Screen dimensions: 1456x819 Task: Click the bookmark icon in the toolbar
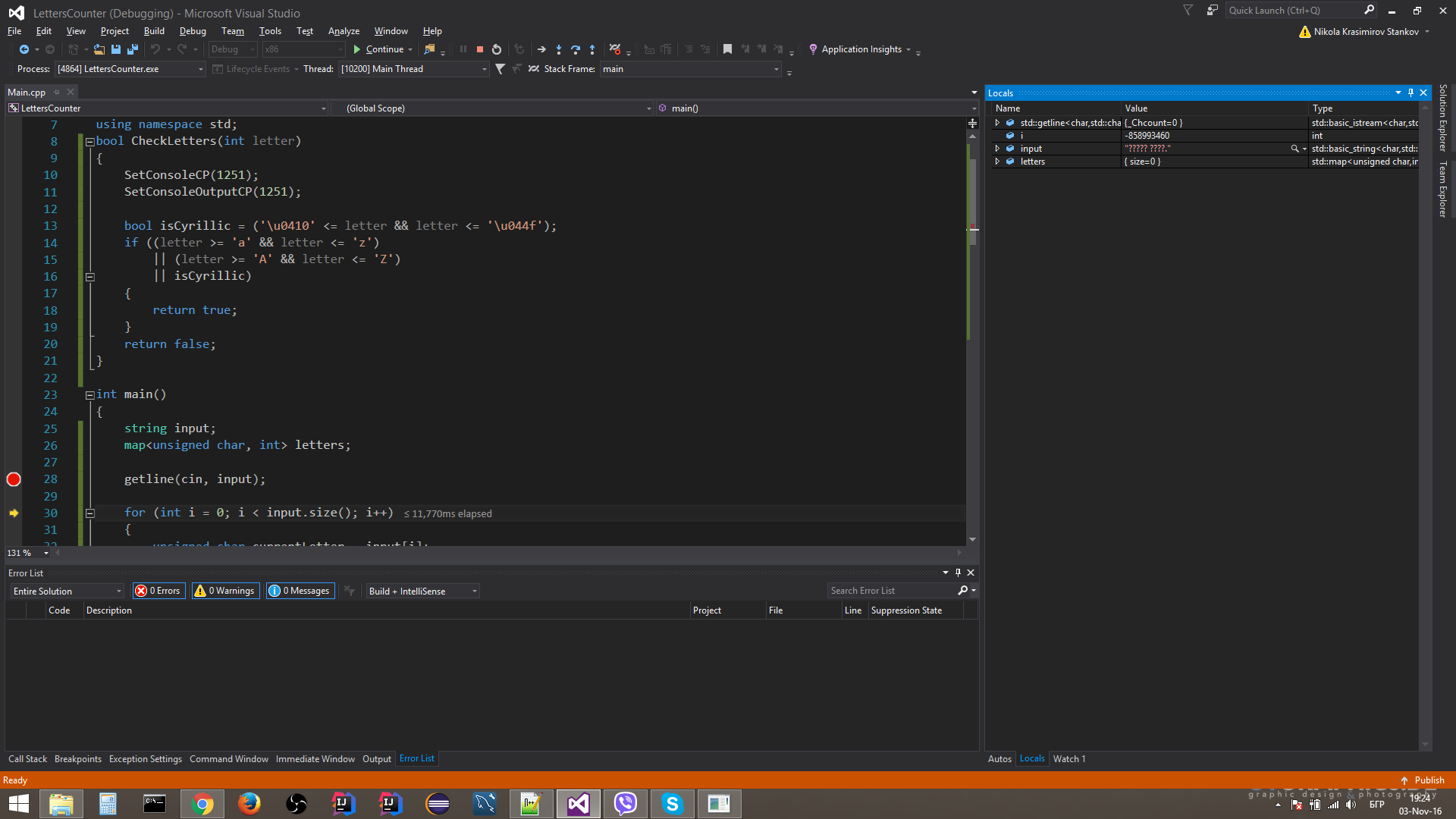tap(727, 49)
